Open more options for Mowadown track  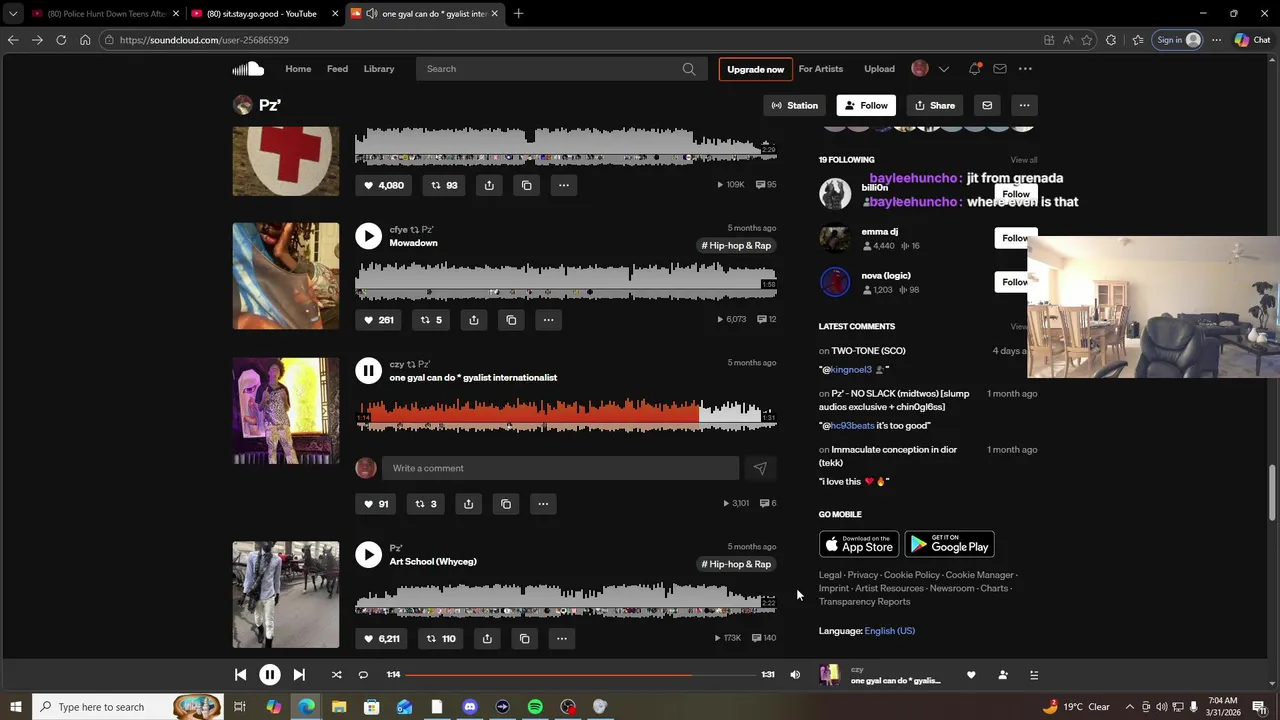(x=548, y=320)
